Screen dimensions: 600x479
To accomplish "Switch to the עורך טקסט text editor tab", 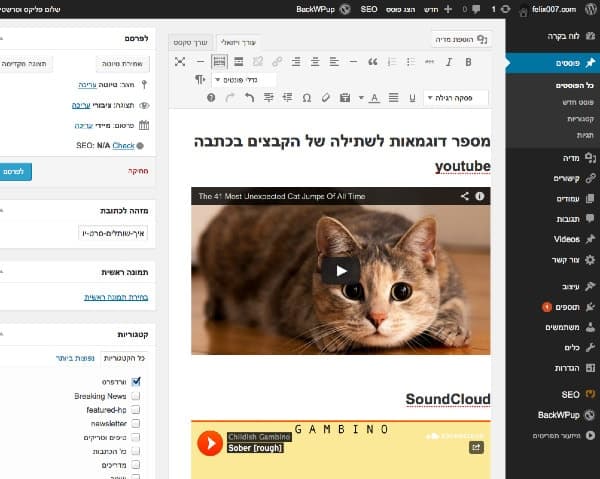I will [x=191, y=42].
